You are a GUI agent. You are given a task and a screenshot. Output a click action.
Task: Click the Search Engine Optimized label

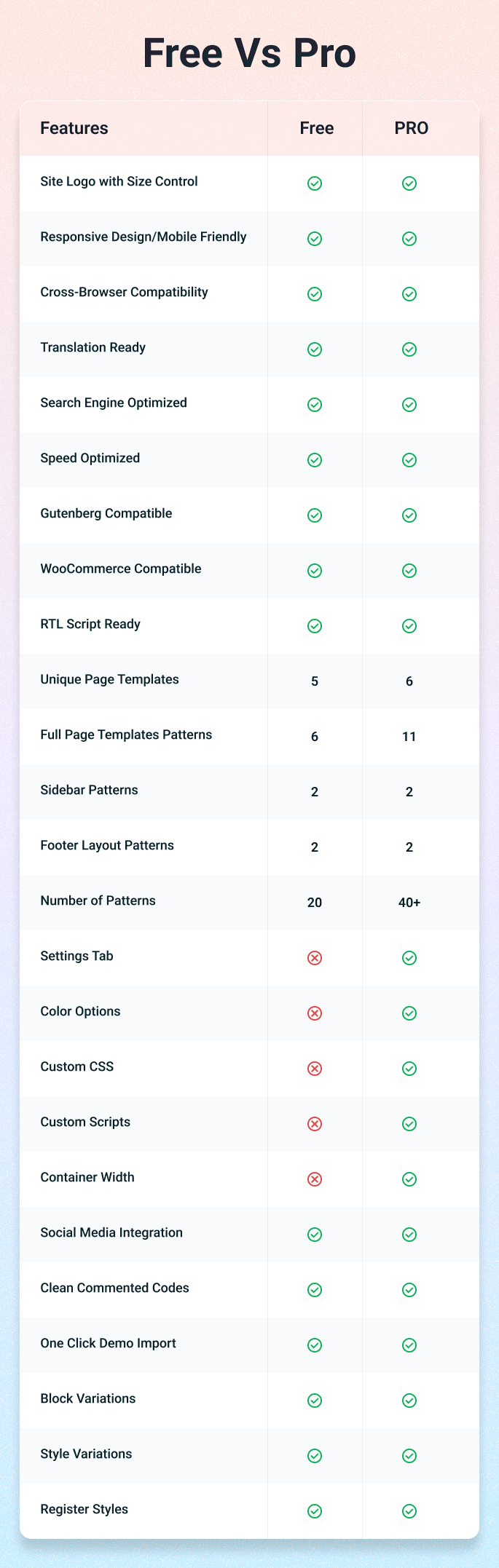[114, 403]
